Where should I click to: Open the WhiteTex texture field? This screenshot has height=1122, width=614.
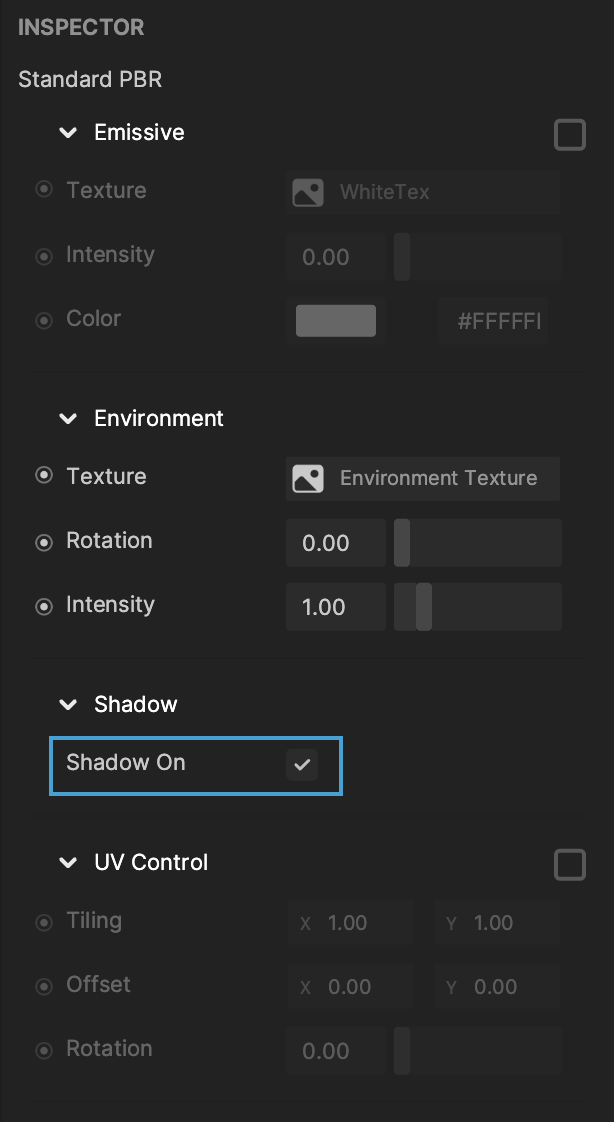click(423, 192)
